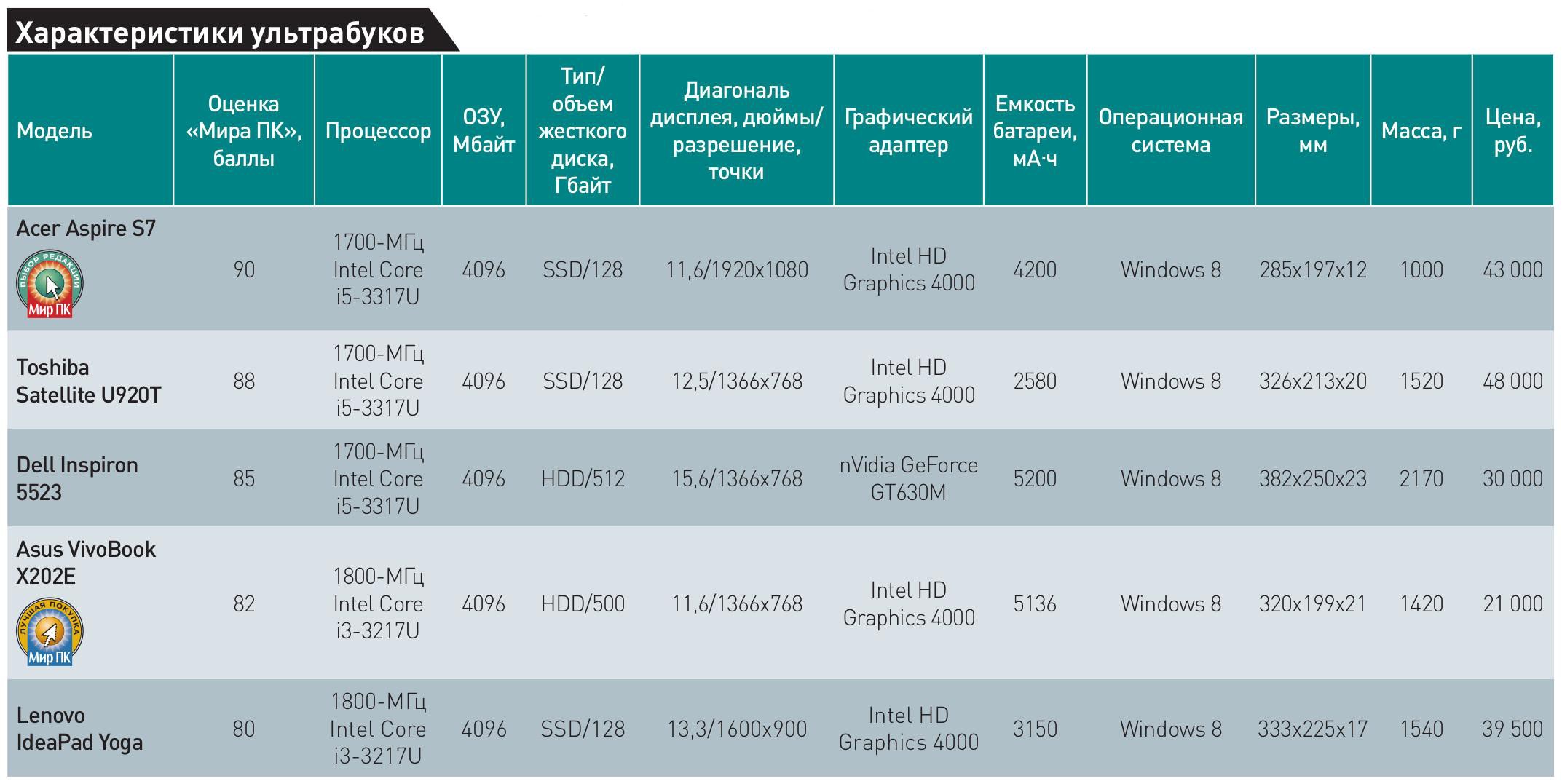This screenshot has height=784, width=1562.
Task: Click the HDD/512 disk cell
Action: [583, 479]
